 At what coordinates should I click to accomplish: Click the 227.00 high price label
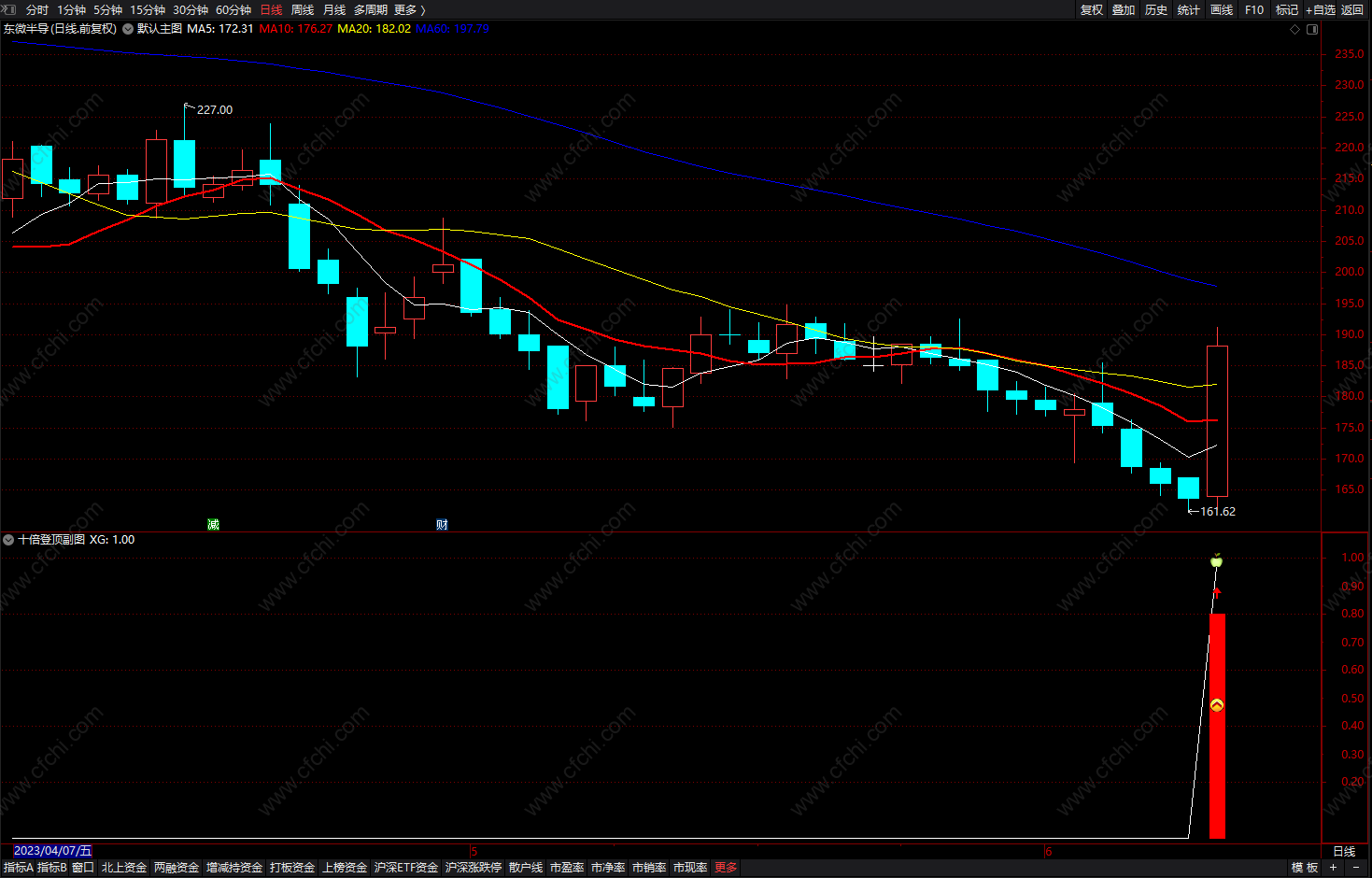(x=215, y=110)
